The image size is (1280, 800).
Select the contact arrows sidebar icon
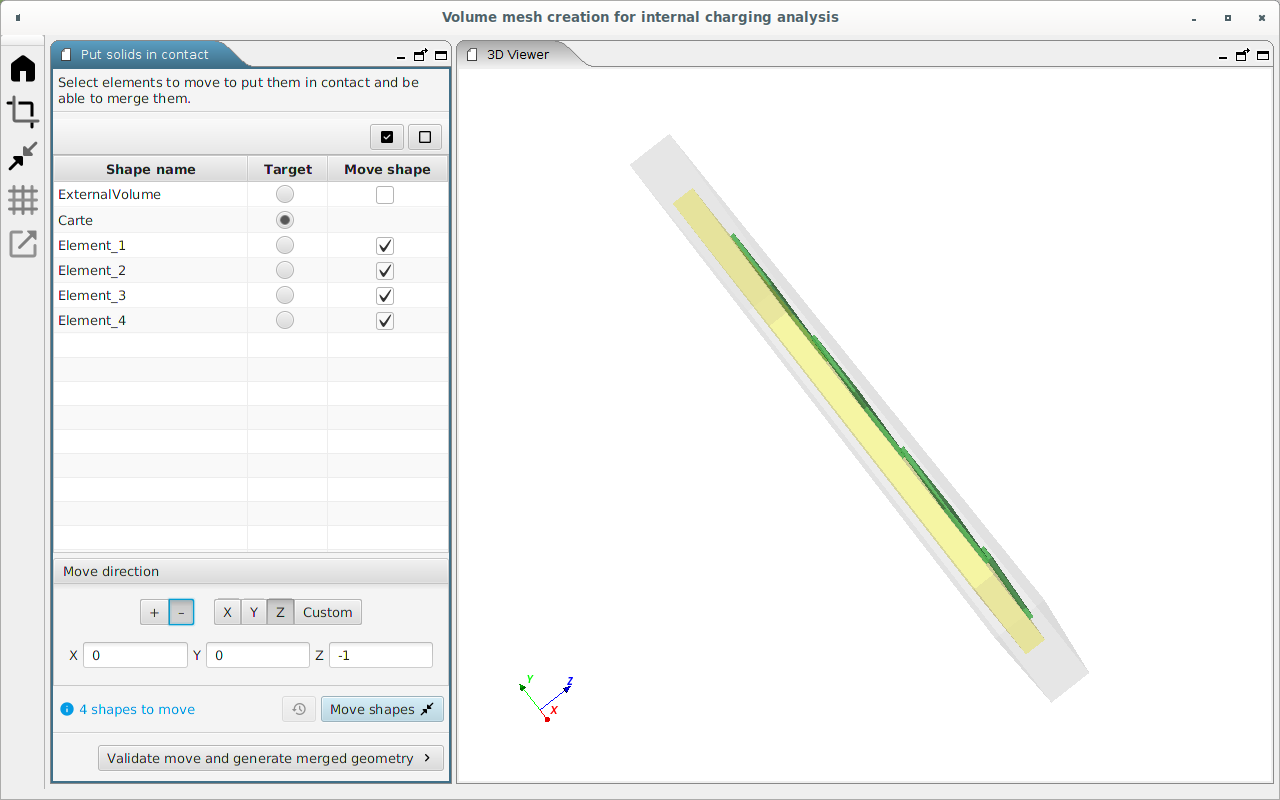tap(23, 156)
